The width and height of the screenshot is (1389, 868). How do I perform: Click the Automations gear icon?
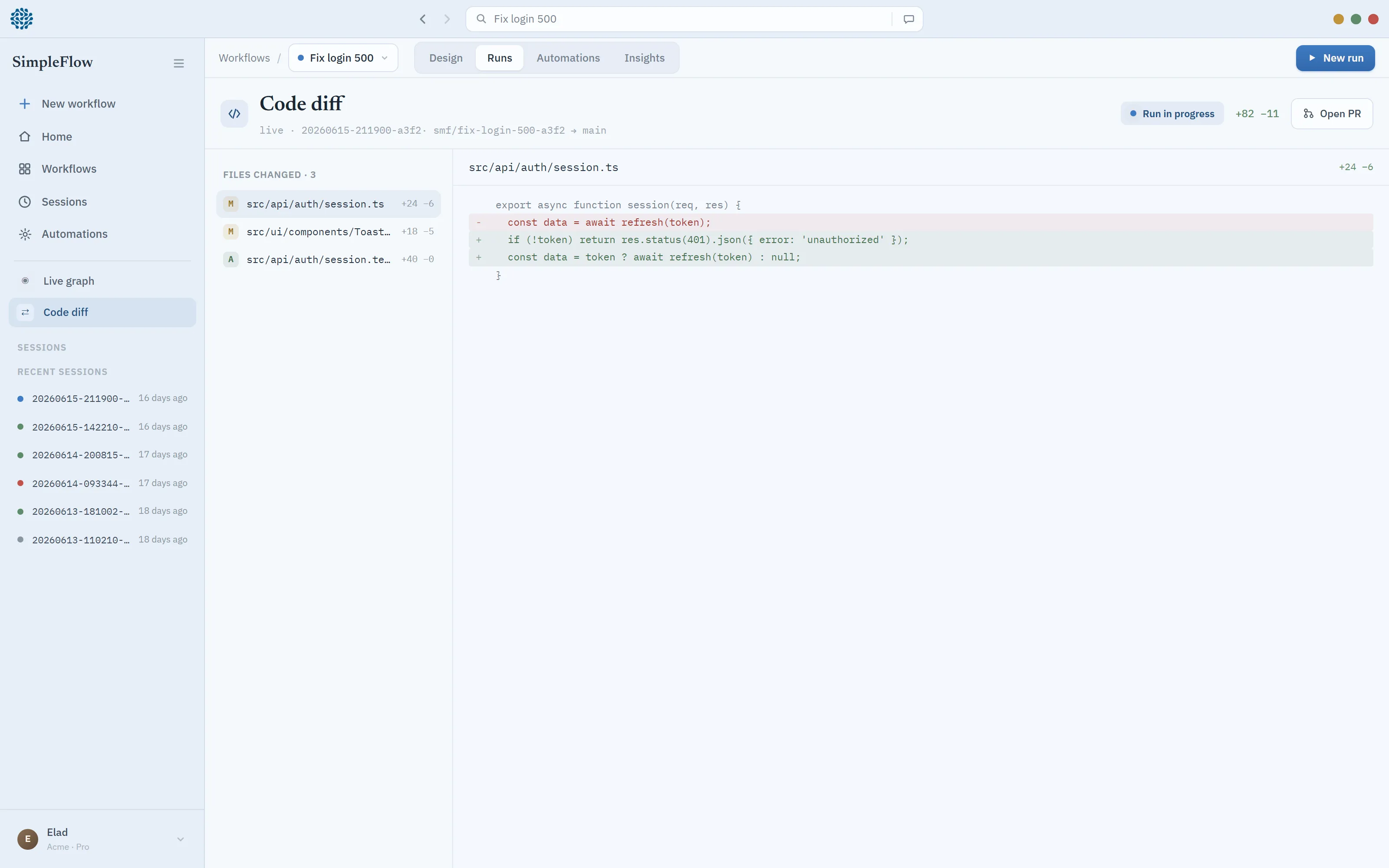pyautogui.click(x=25, y=234)
